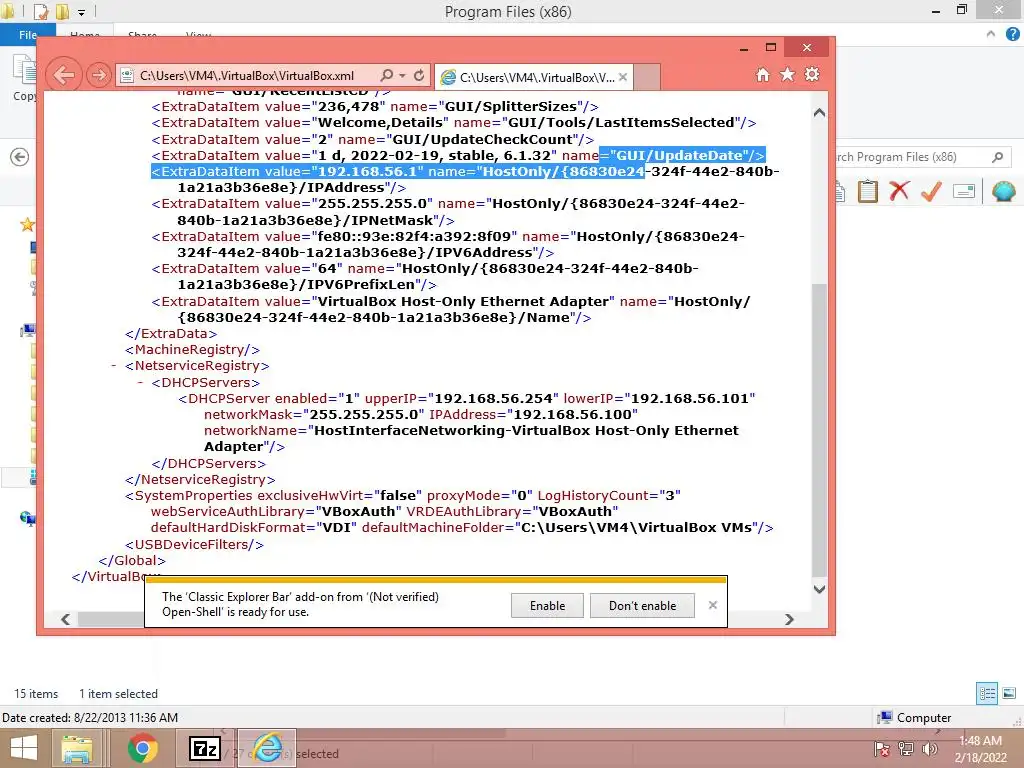Click the Paste clipboard toolbar icon
This screenshot has height=768, width=1024.
867,191
